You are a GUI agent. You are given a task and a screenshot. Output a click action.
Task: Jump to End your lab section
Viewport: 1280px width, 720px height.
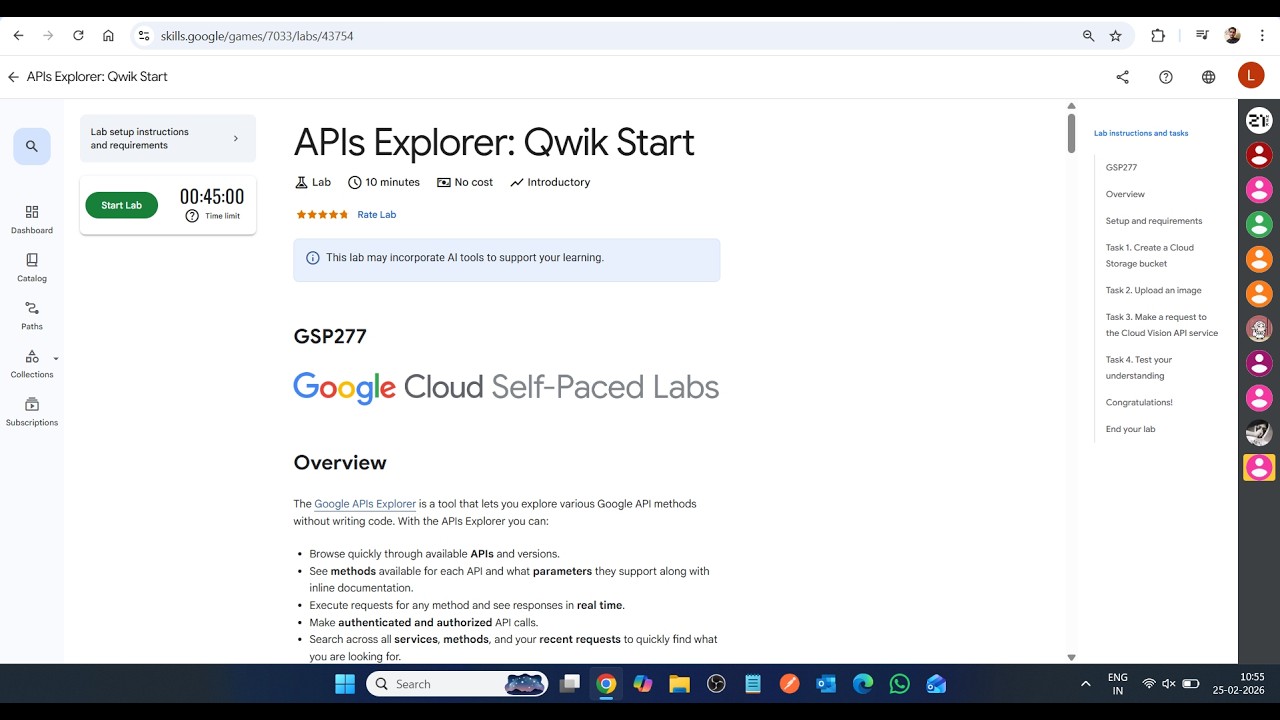click(1130, 429)
